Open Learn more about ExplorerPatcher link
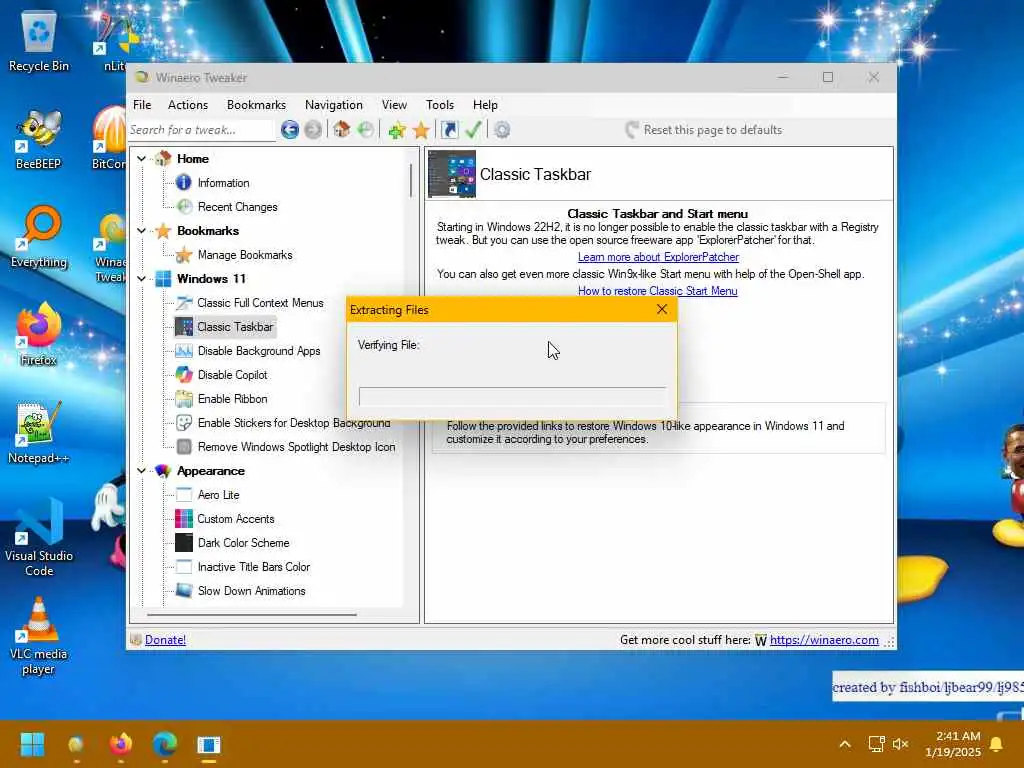The width and height of the screenshot is (1024, 768). tap(658, 257)
